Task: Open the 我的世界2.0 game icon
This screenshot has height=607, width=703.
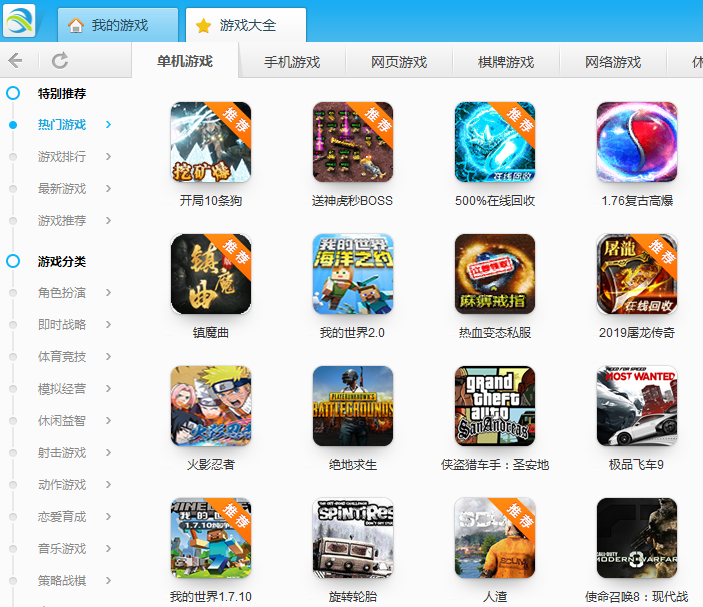Action: 353,273
